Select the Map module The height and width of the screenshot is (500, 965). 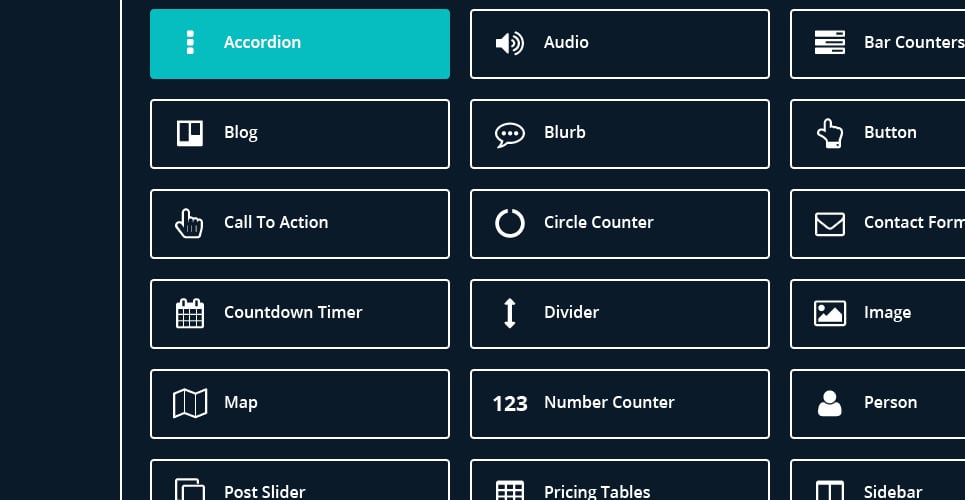coord(300,404)
